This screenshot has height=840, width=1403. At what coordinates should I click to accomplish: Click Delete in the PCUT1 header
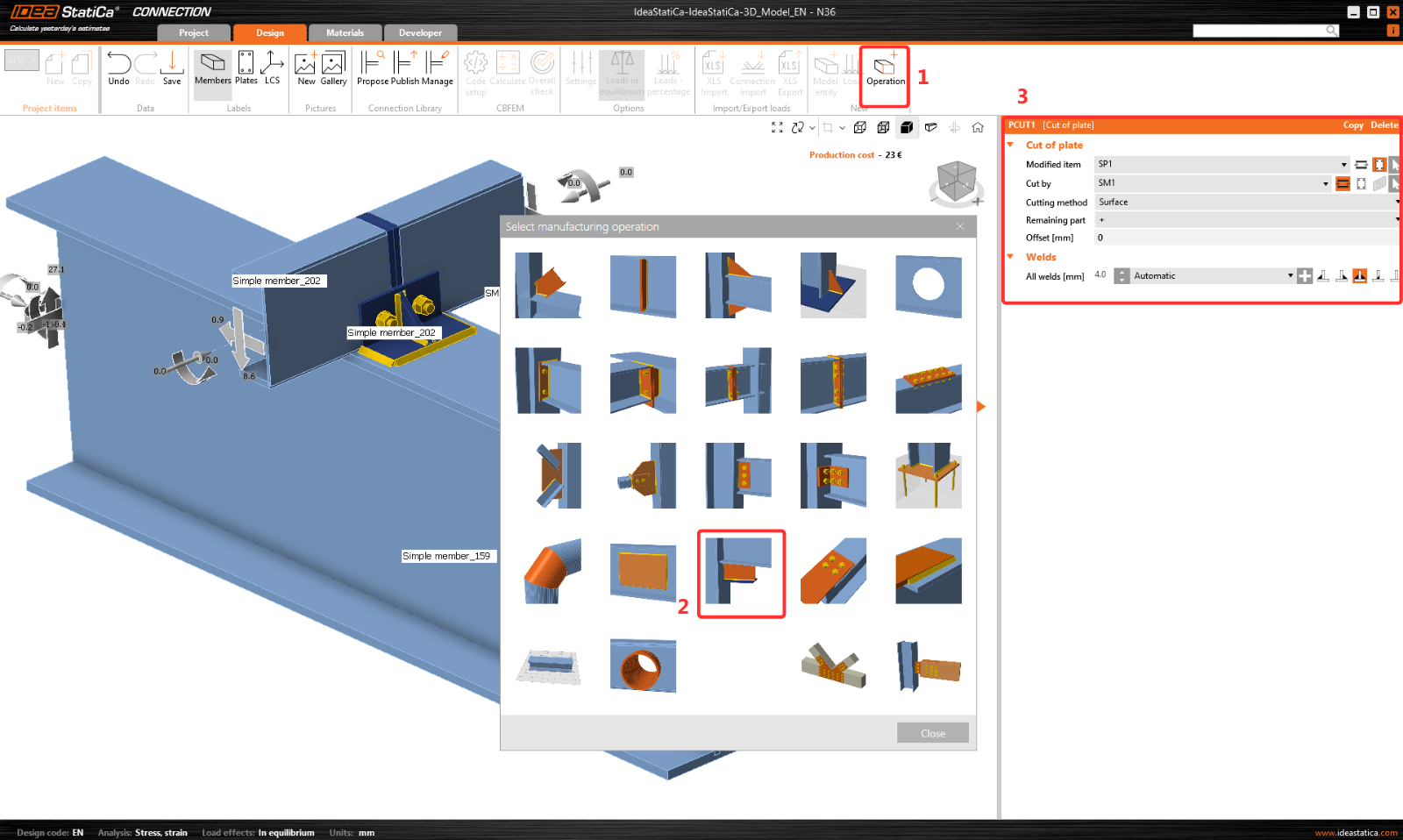[x=1384, y=125]
